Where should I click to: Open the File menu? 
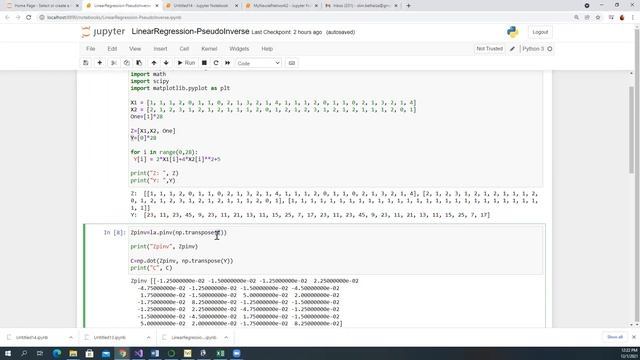[x=91, y=49]
